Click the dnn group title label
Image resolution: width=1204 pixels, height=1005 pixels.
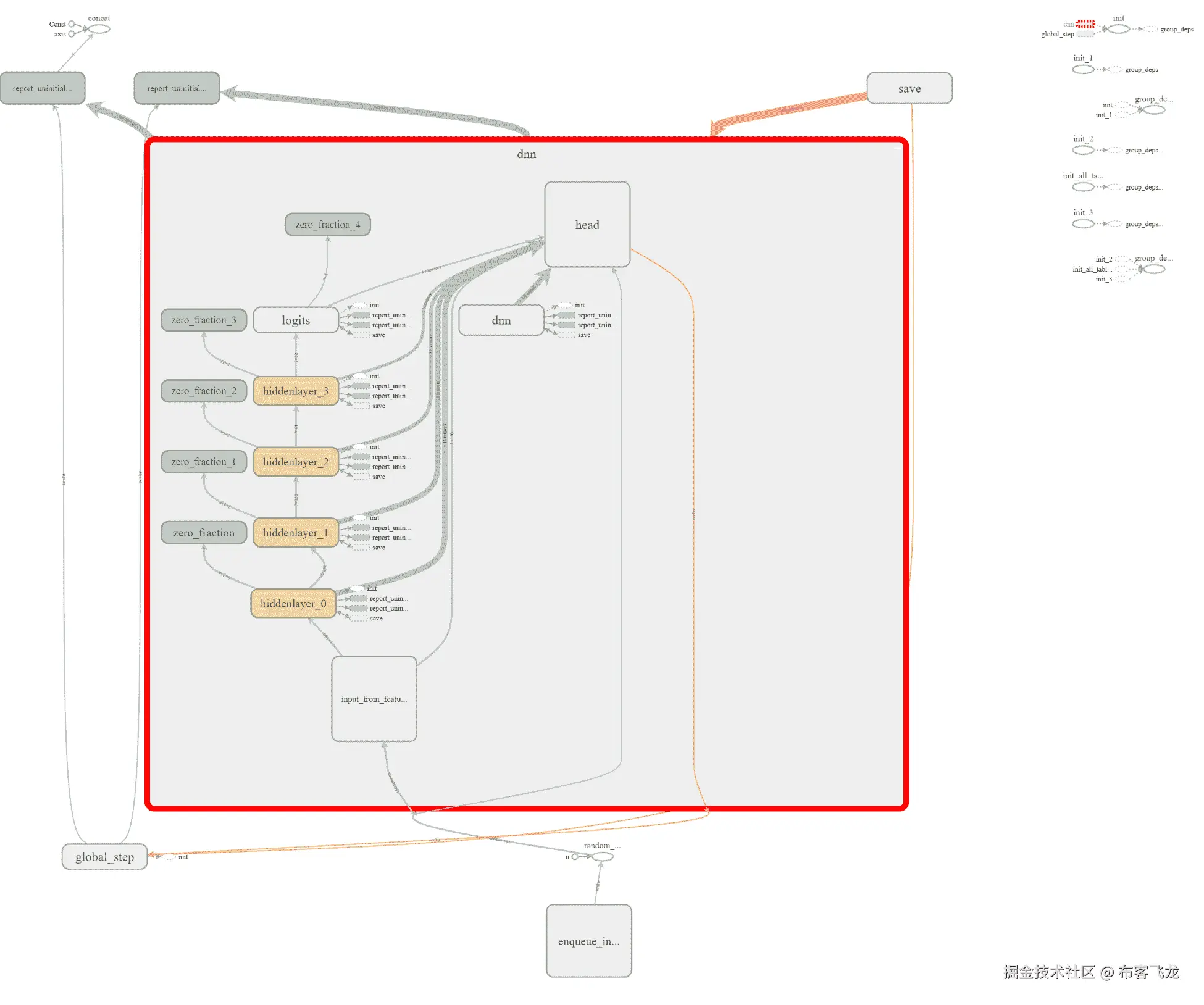click(x=526, y=154)
